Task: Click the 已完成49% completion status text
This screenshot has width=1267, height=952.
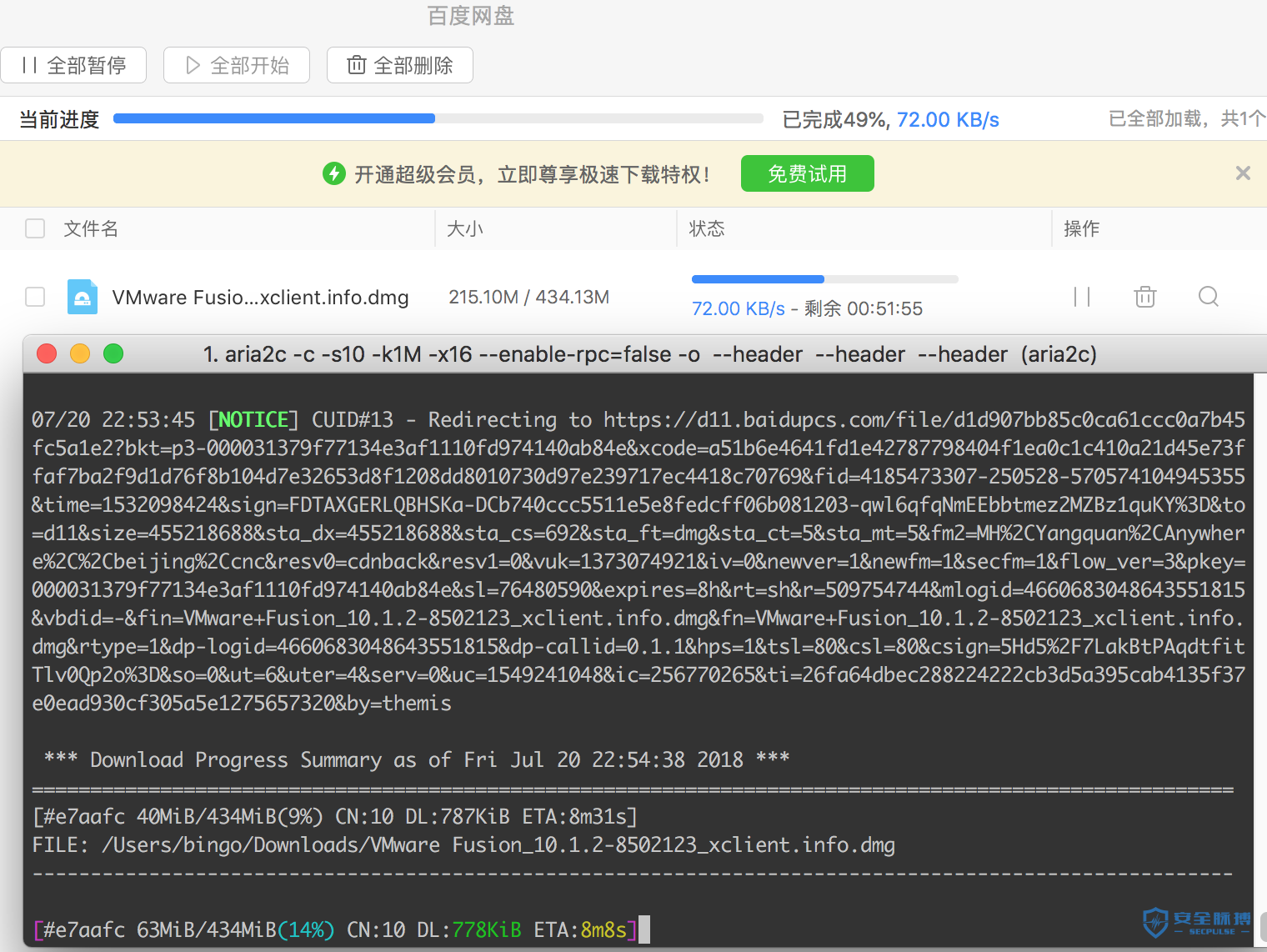Action: (x=836, y=120)
